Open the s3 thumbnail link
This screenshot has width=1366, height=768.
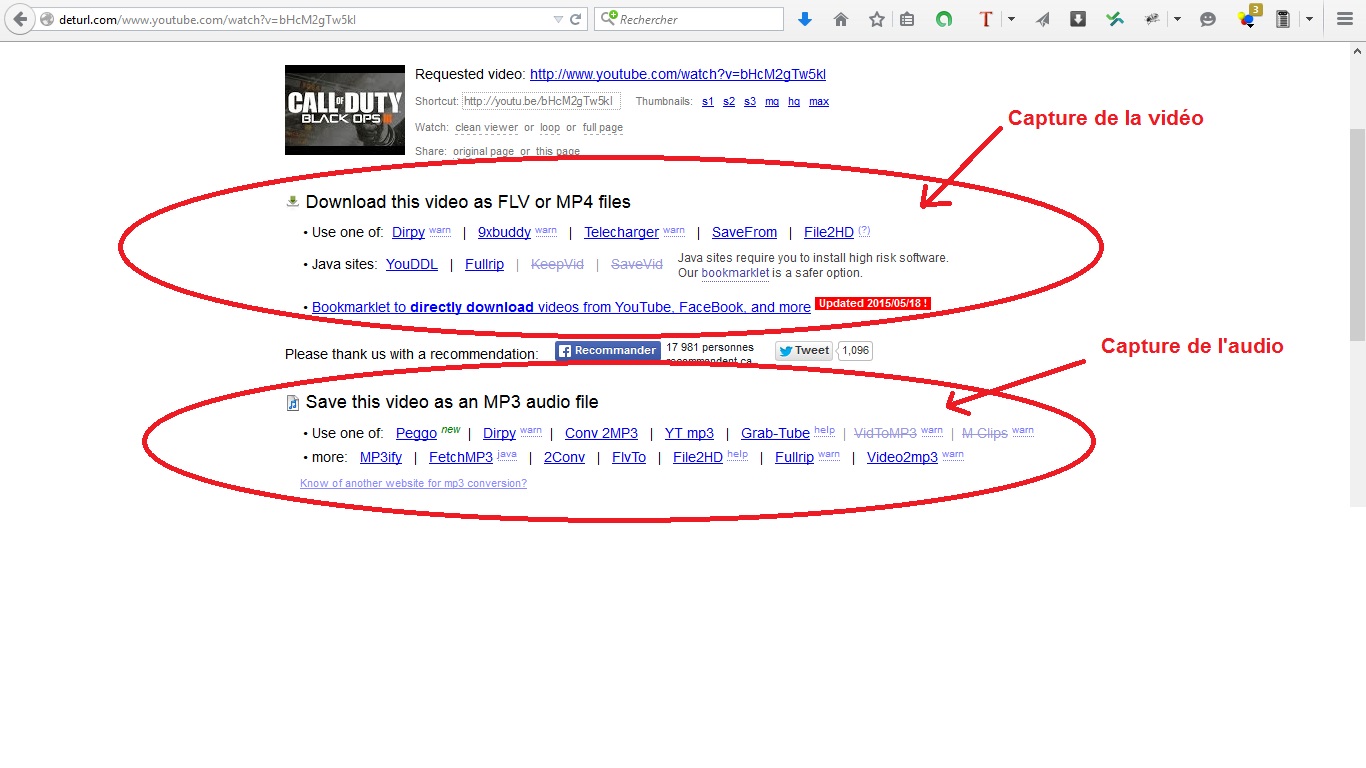coord(750,102)
